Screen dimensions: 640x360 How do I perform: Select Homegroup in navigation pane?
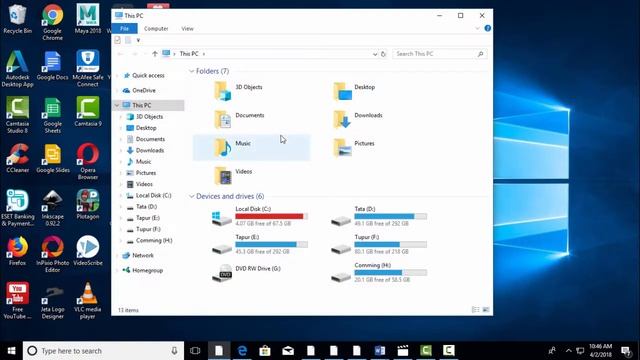tap(147, 270)
